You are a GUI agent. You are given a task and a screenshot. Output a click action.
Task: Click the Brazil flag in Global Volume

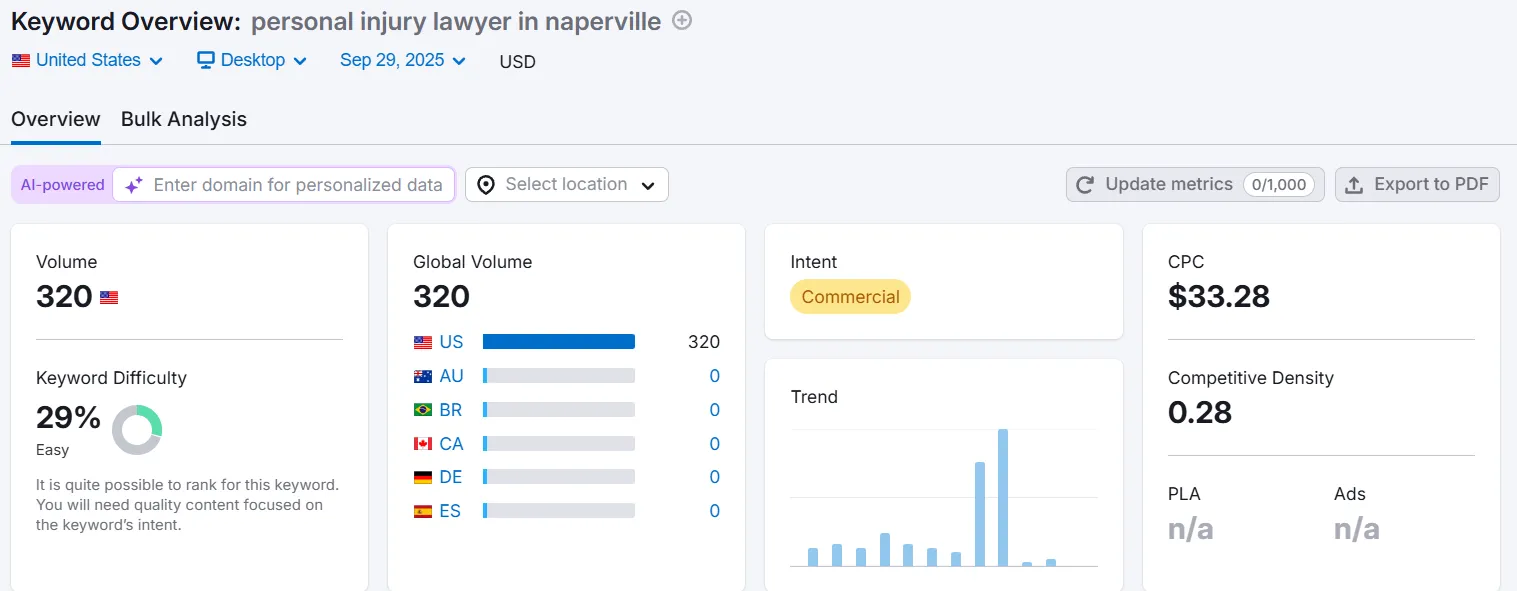point(423,410)
